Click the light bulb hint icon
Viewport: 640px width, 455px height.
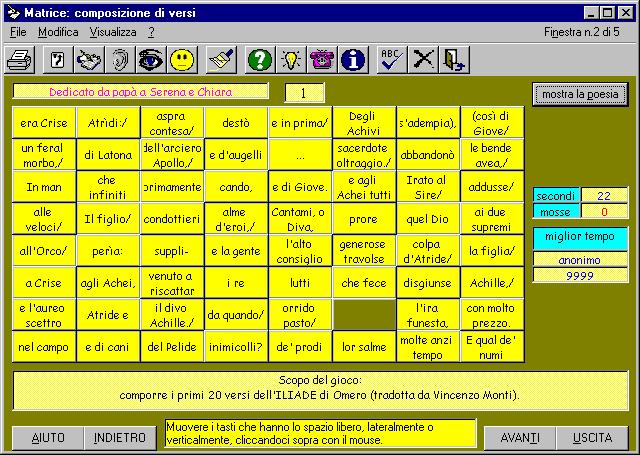[x=290, y=60]
